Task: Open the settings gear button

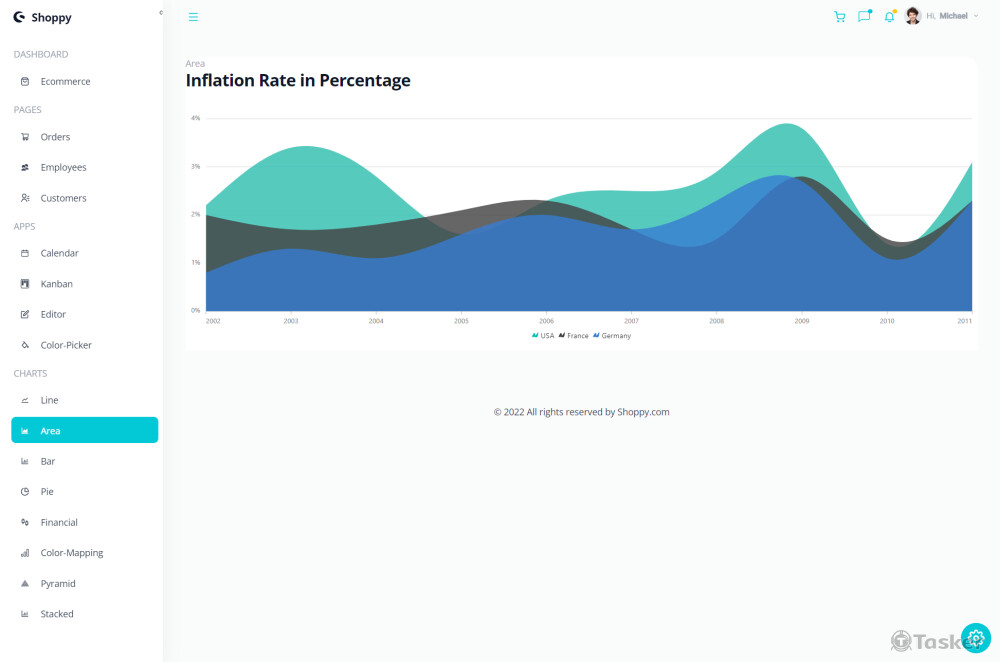Action: pyautogui.click(x=976, y=638)
